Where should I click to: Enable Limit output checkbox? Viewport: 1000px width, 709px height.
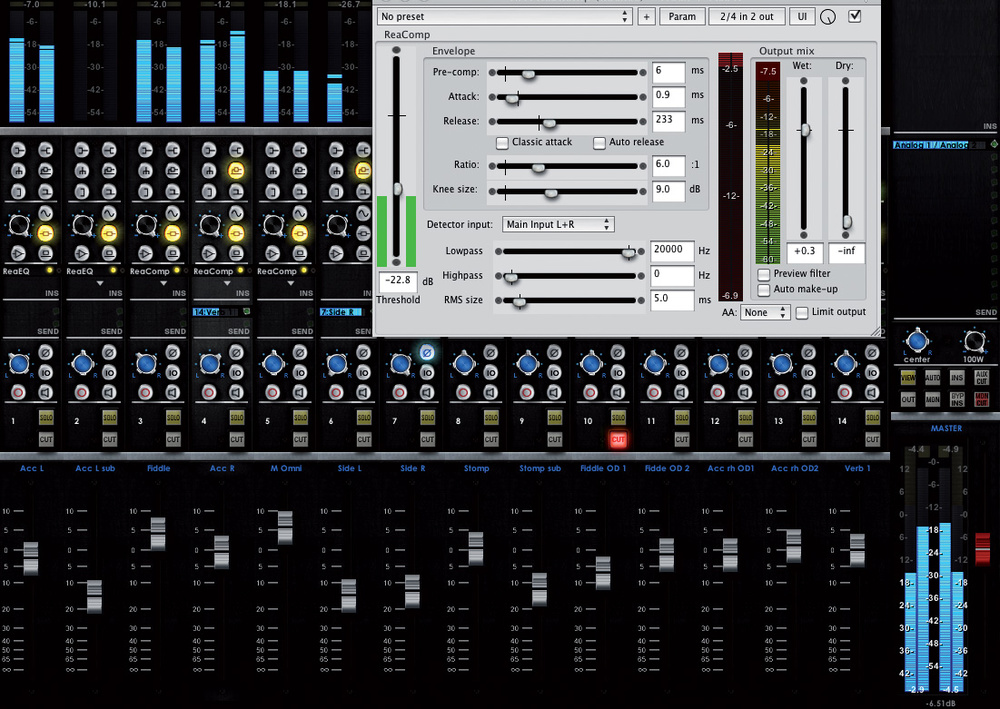point(802,312)
